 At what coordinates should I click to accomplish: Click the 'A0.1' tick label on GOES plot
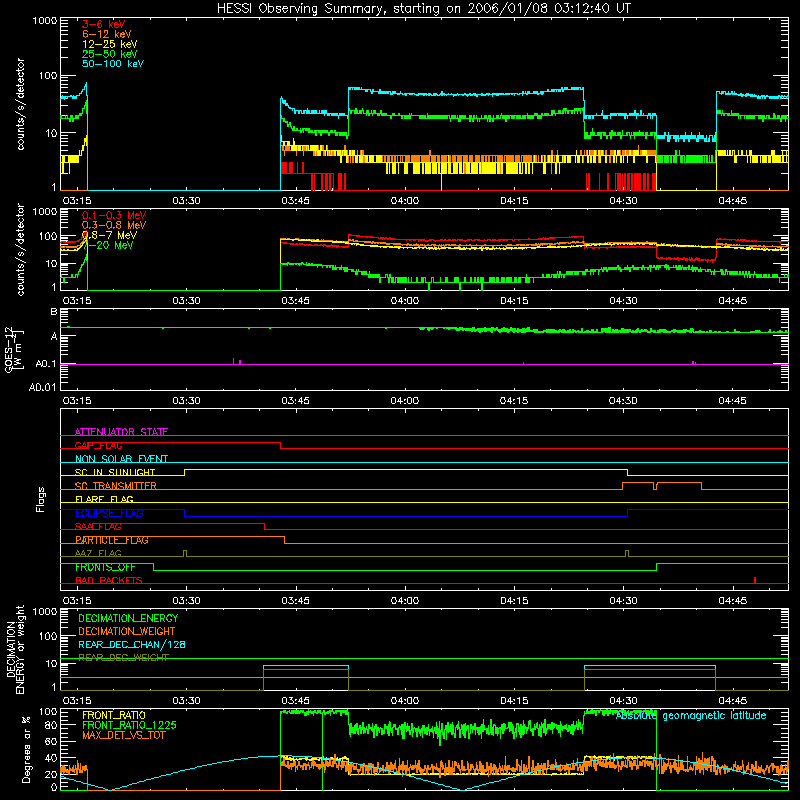click(x=45, y=364)
